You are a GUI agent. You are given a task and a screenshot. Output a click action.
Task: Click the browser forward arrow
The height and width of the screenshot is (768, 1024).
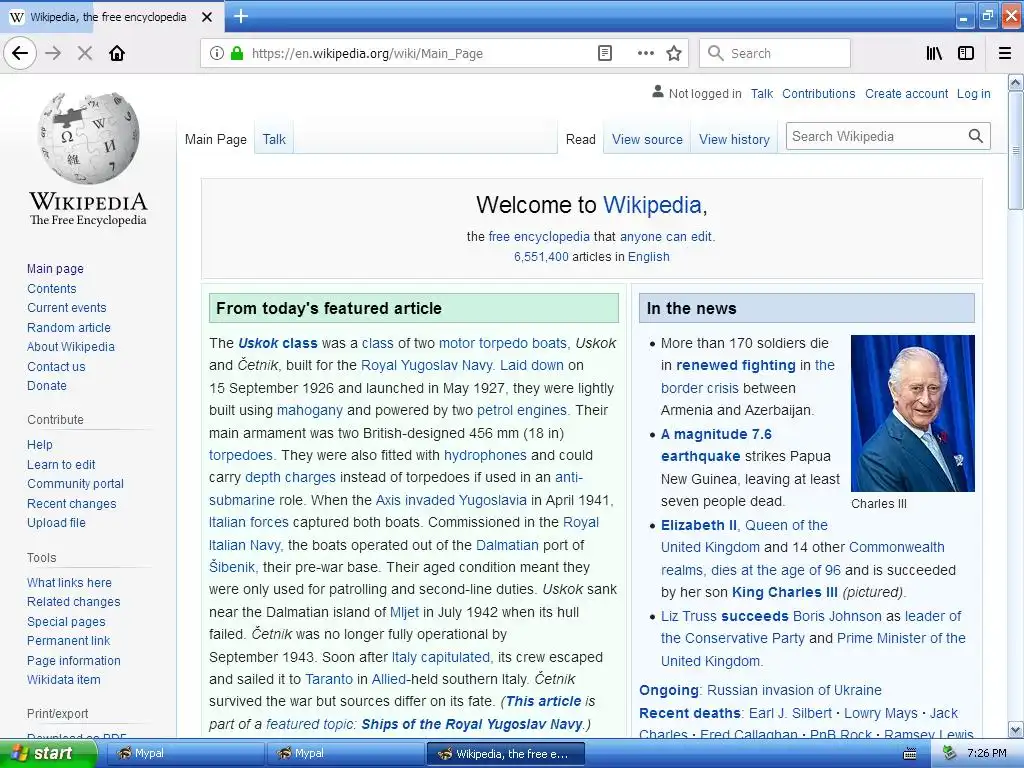pyautogui.click(x=53, y=53)
